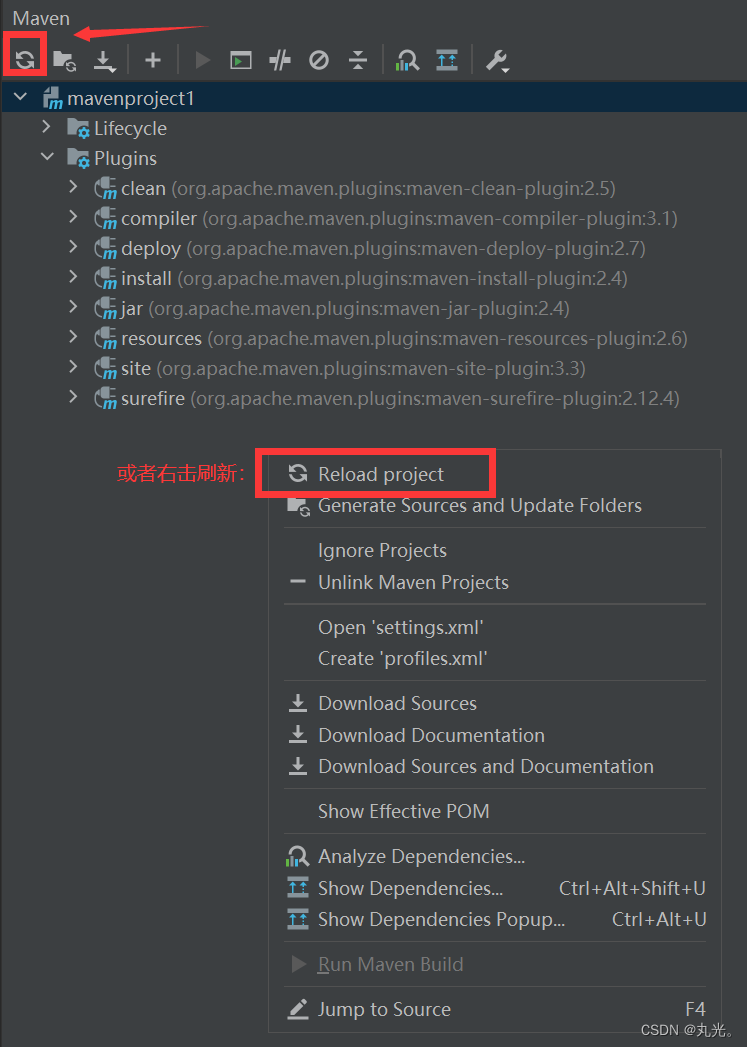
Task: Click Reload All Maven Projects toolbar icon
Action: 25,60
